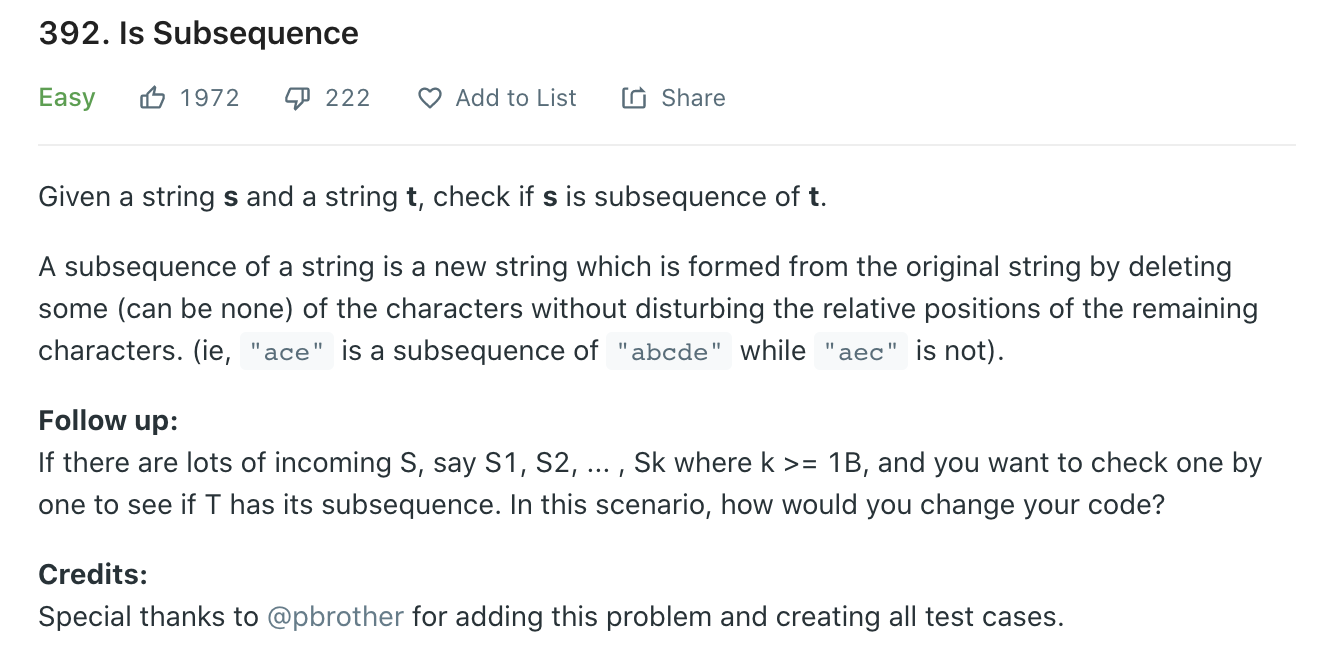Click the Share text label
Image resolution: width=1336 pixels, height=668 pixels.
694,98
